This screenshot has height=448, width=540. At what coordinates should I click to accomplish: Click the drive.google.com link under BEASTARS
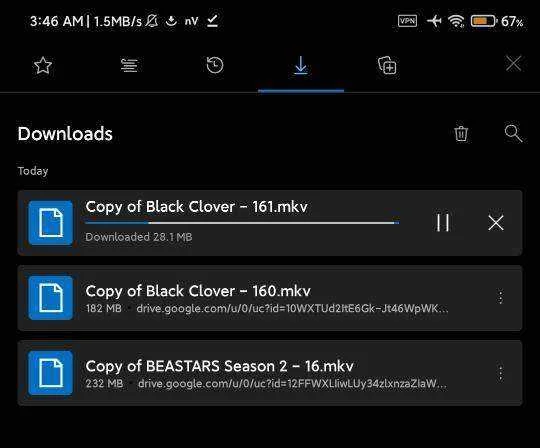point(292,384)
